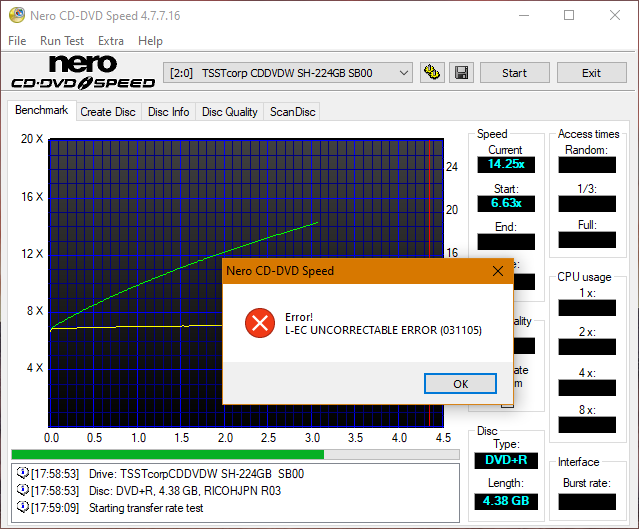Switch to the Disc Info tab
This screenshot has width=639, height=529.
tap(169, 112)
